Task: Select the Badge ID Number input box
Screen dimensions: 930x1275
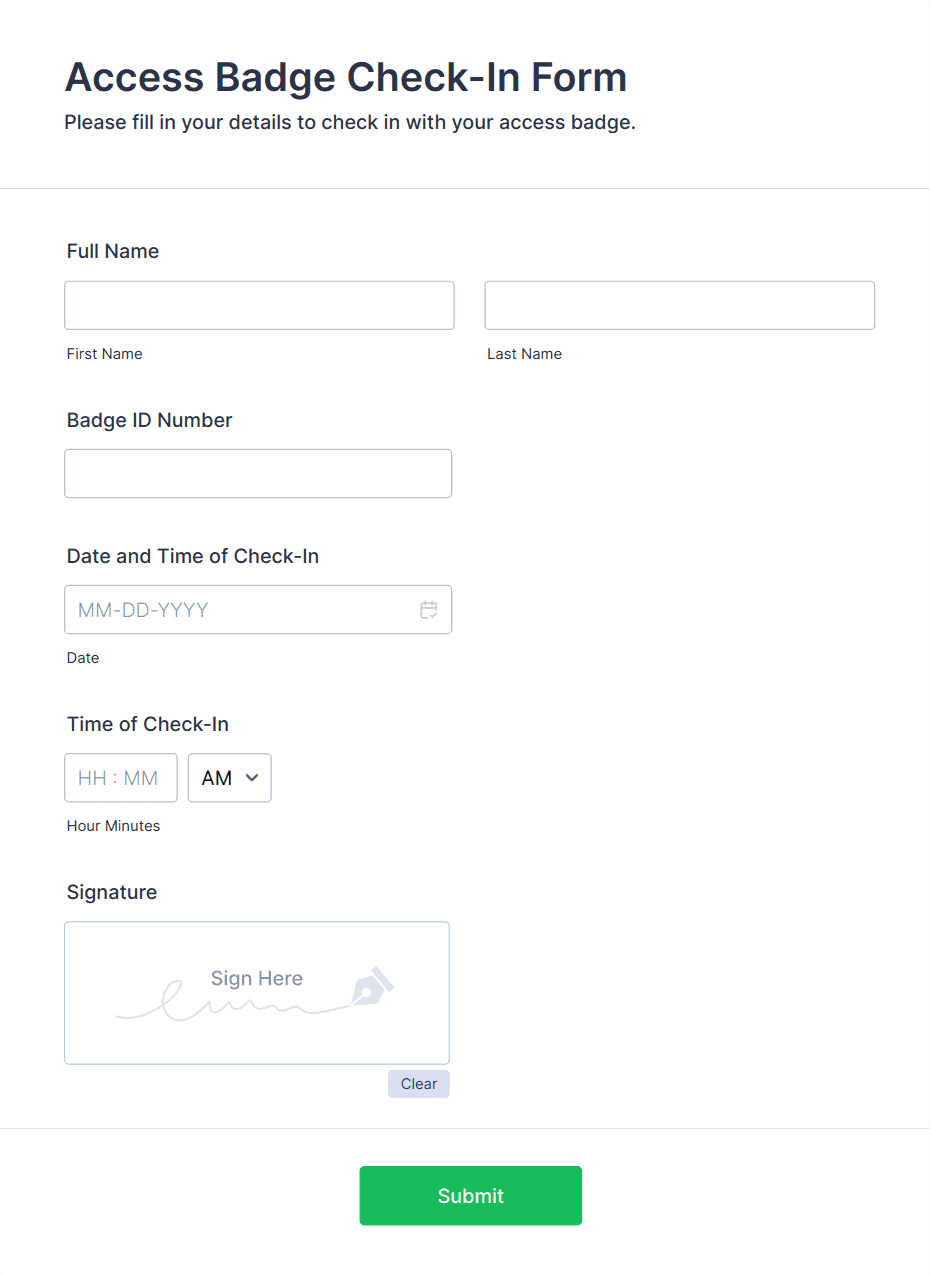Action: pos(258,473)
